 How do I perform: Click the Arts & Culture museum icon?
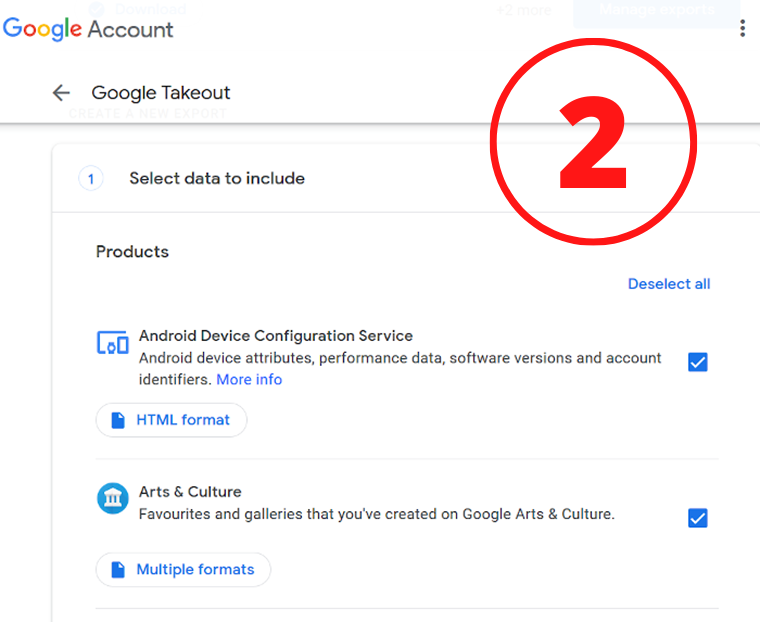coord(112,498)
